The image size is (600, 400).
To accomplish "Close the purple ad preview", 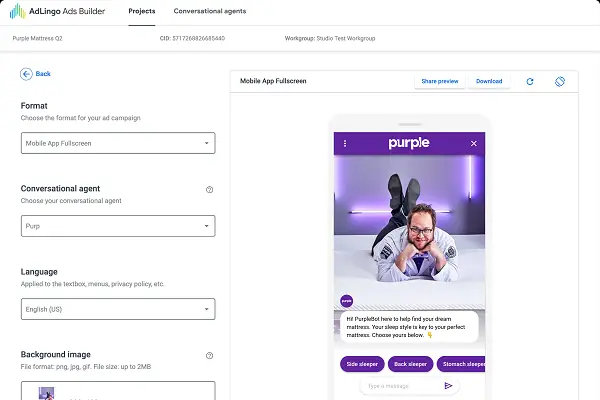I will (473, 143).
